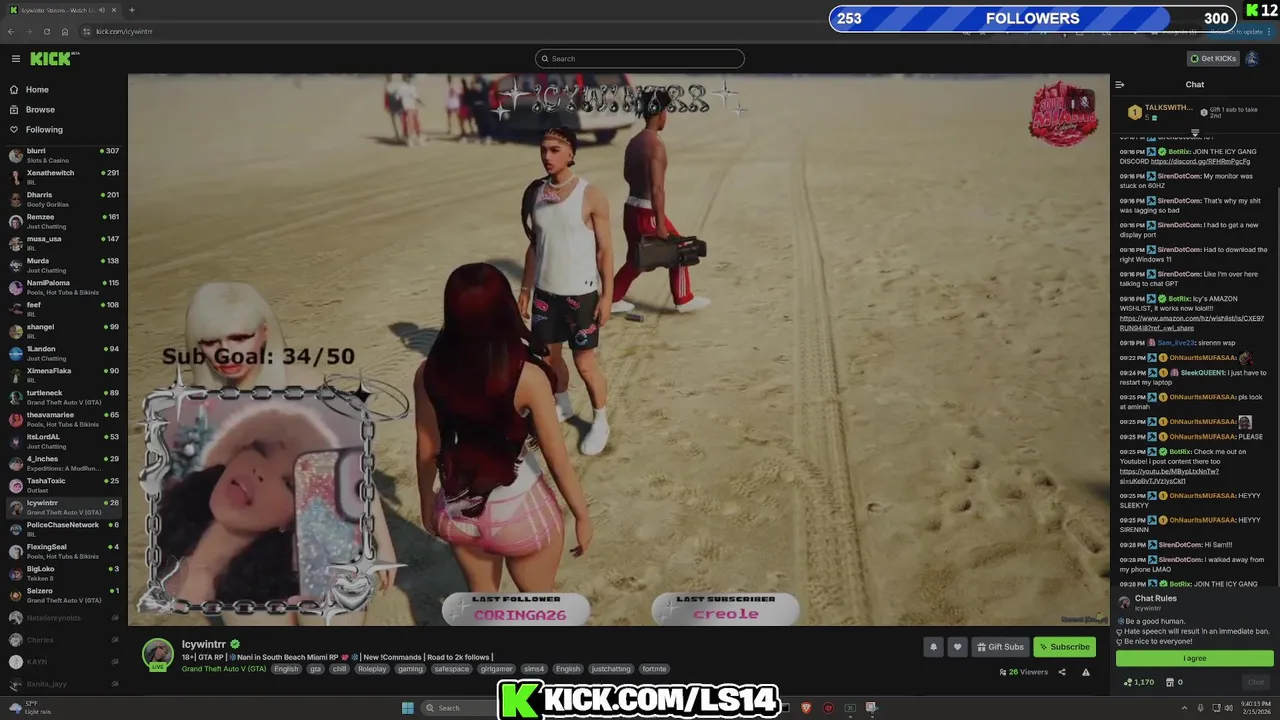The image size is (1280, 720).
Task: Click the green Subscribe button
Action: coord(1064,647)
